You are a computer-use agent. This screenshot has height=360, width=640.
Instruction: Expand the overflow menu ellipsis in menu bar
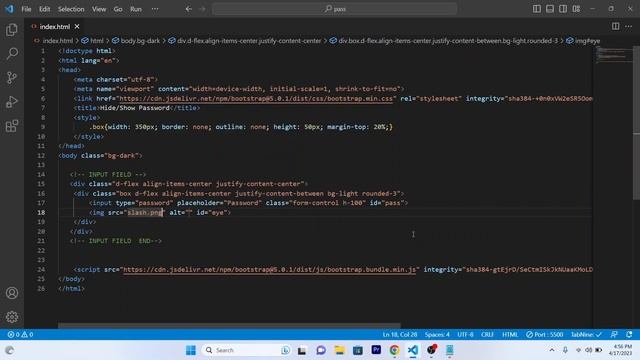[x=155, y=9]
